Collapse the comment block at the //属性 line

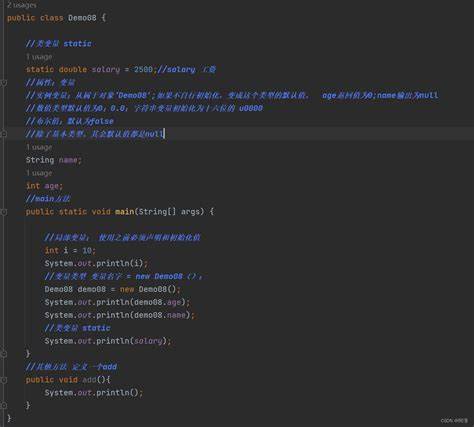click(x=4, y=82)
